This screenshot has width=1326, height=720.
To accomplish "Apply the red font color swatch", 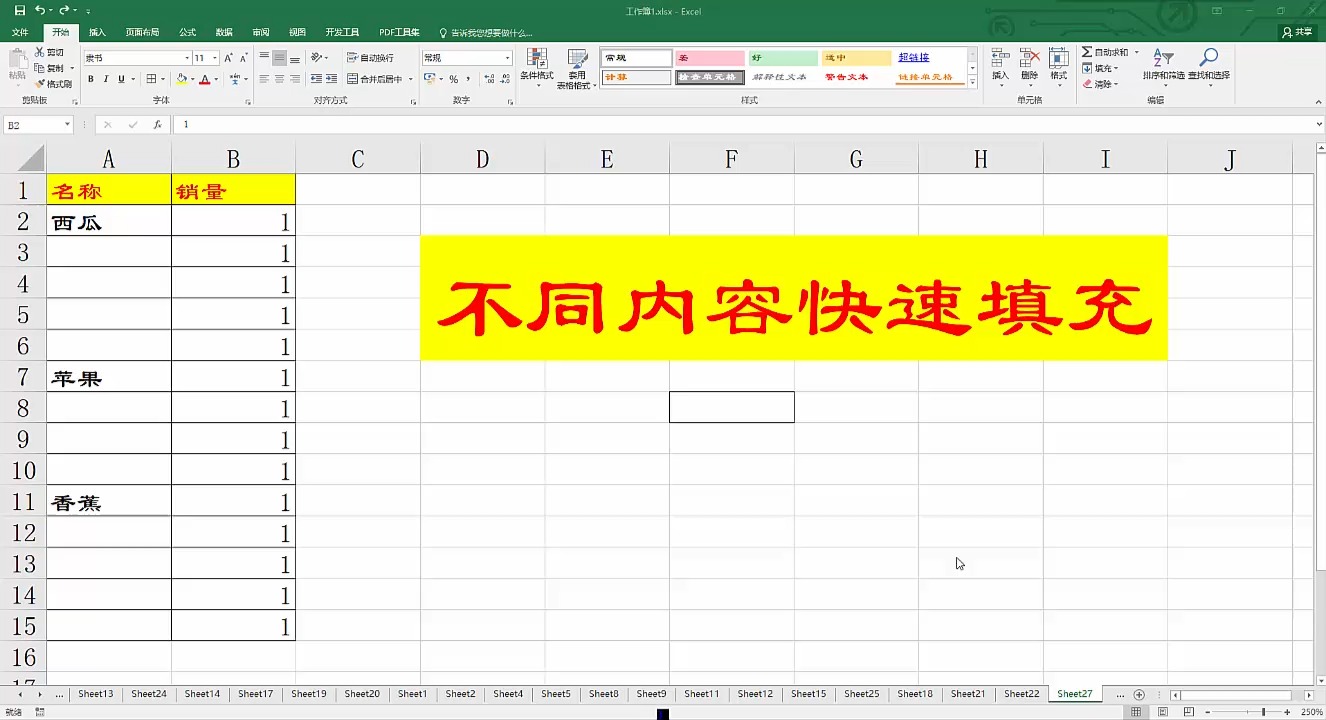I will (x=205, y=79).
